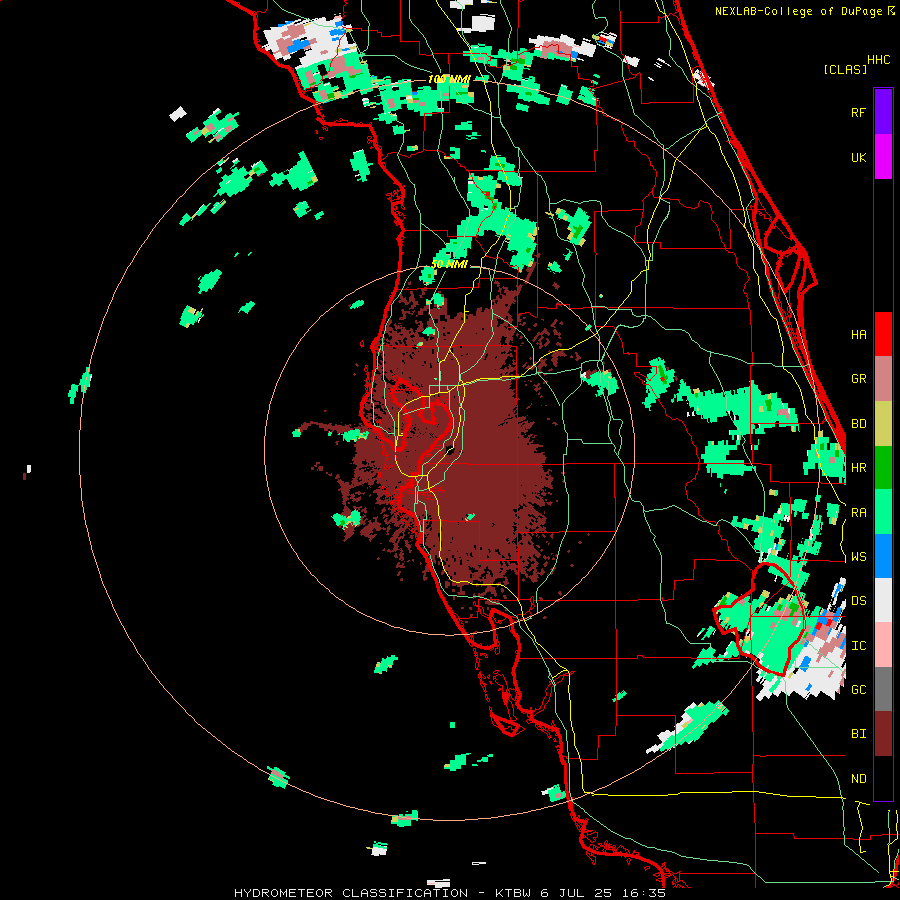Click the brown BI legend swatch
The width and height of the screenshot is (900, 900).
pyautogui.click(x=883, y=734)
